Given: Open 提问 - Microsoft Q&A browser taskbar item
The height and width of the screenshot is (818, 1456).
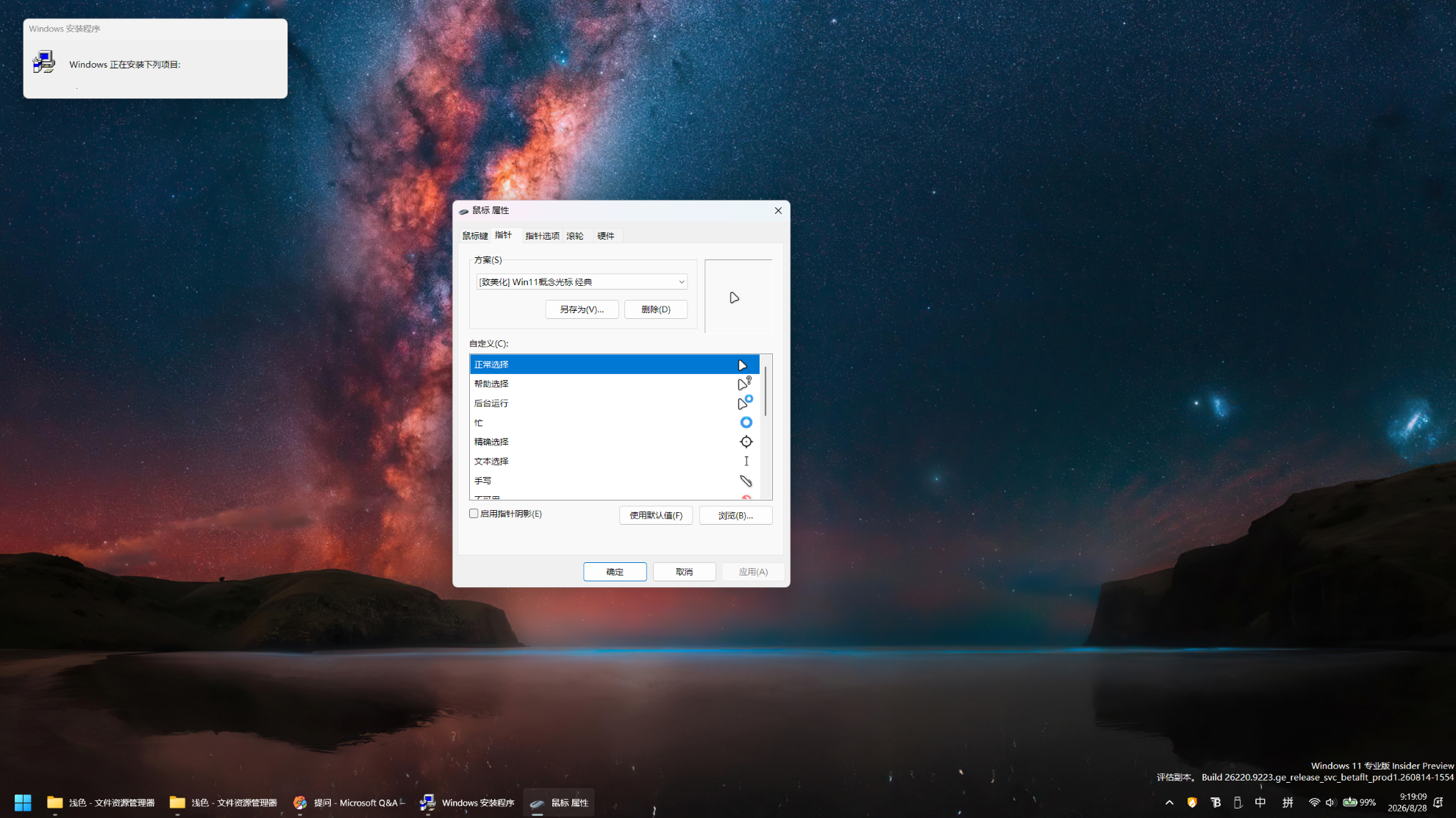Looking at the screenshot, I should pyautogui.click(x=347, y=803).
